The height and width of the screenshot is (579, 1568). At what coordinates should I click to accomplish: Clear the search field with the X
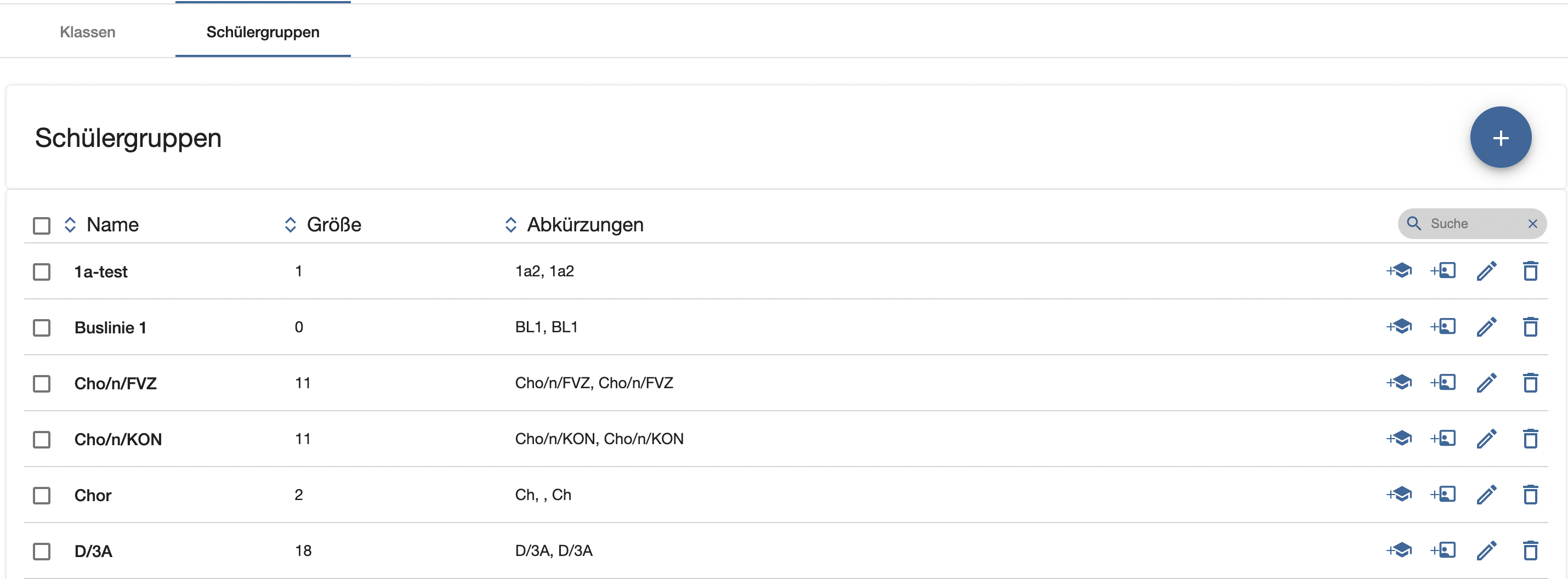(x=1533, y=224)
